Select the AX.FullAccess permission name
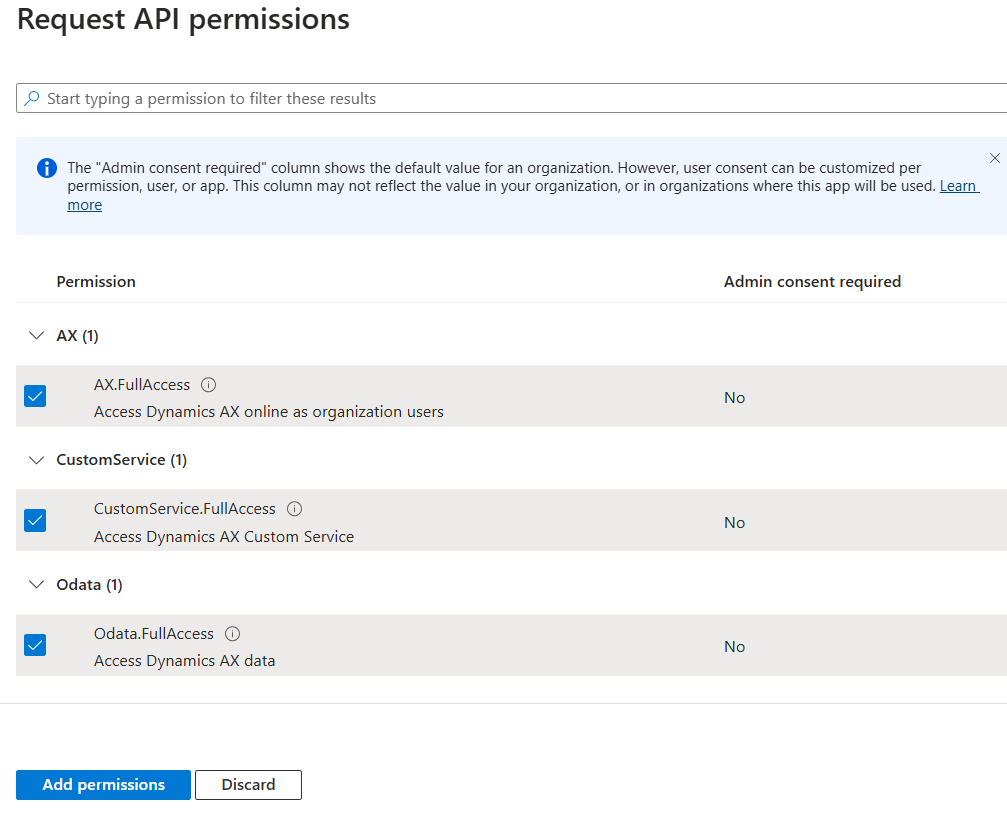 pyautogui.click(x=142, y=385)
